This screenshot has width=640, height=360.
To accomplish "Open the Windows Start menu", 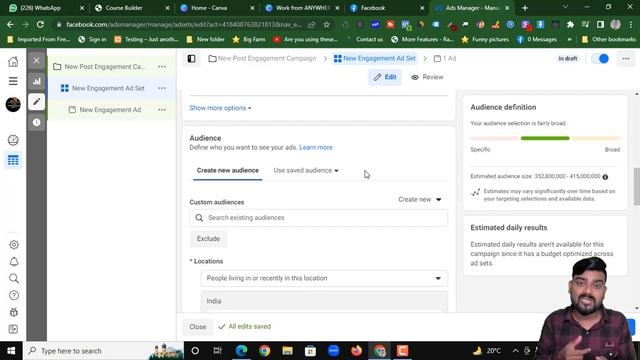I will pyautogui.click(x=11, y=351).
